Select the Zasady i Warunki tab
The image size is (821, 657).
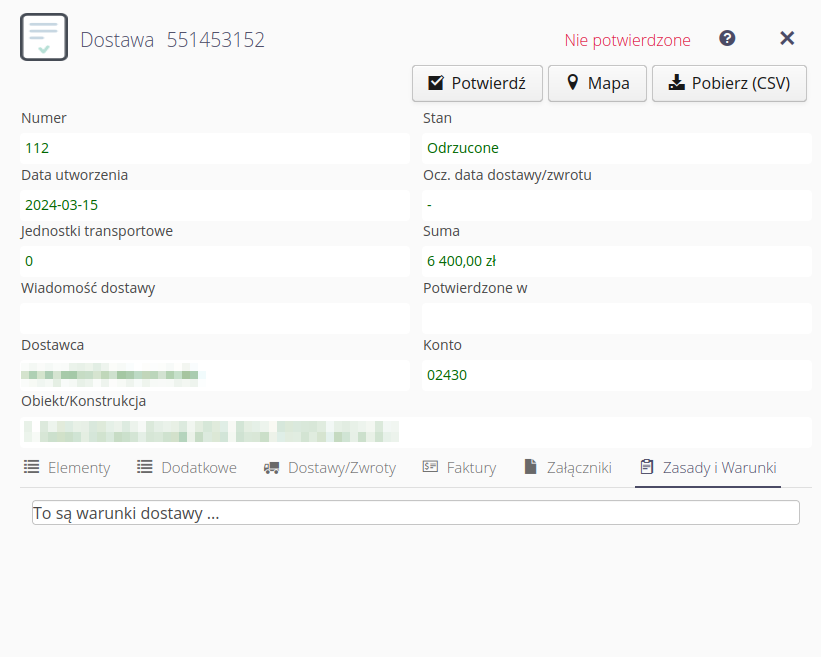point(708,467)
